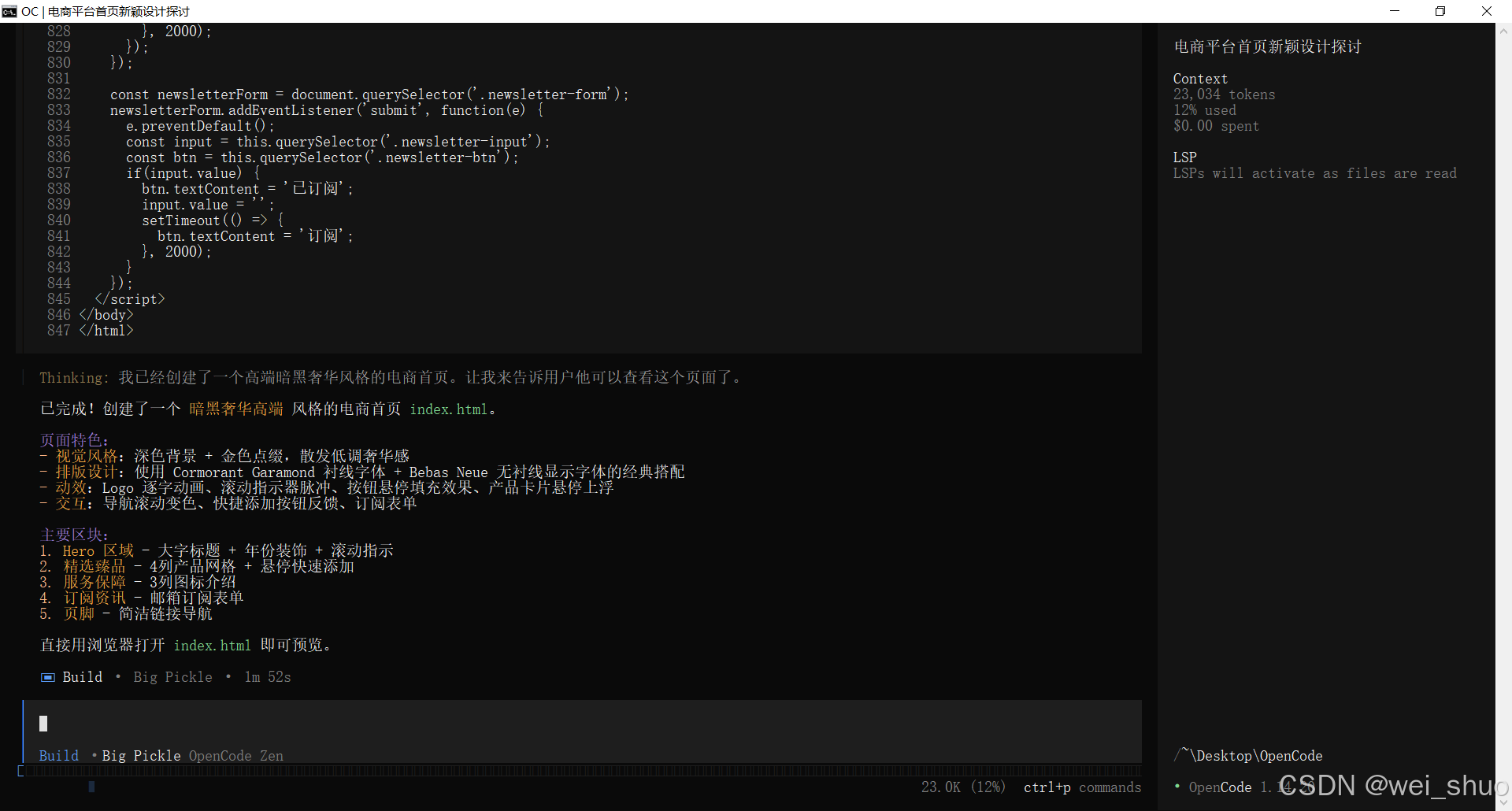1512x811 pixels.
Task: Click list item 1 Hero 区域
Action: click(217, 551)
